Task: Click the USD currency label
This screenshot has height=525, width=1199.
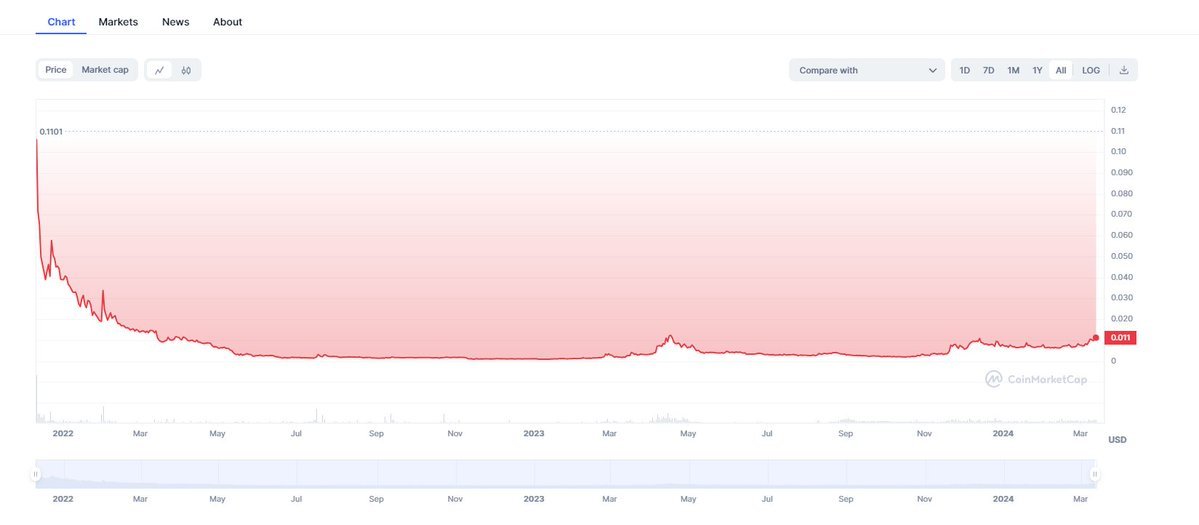Action: pos(1117,439)
